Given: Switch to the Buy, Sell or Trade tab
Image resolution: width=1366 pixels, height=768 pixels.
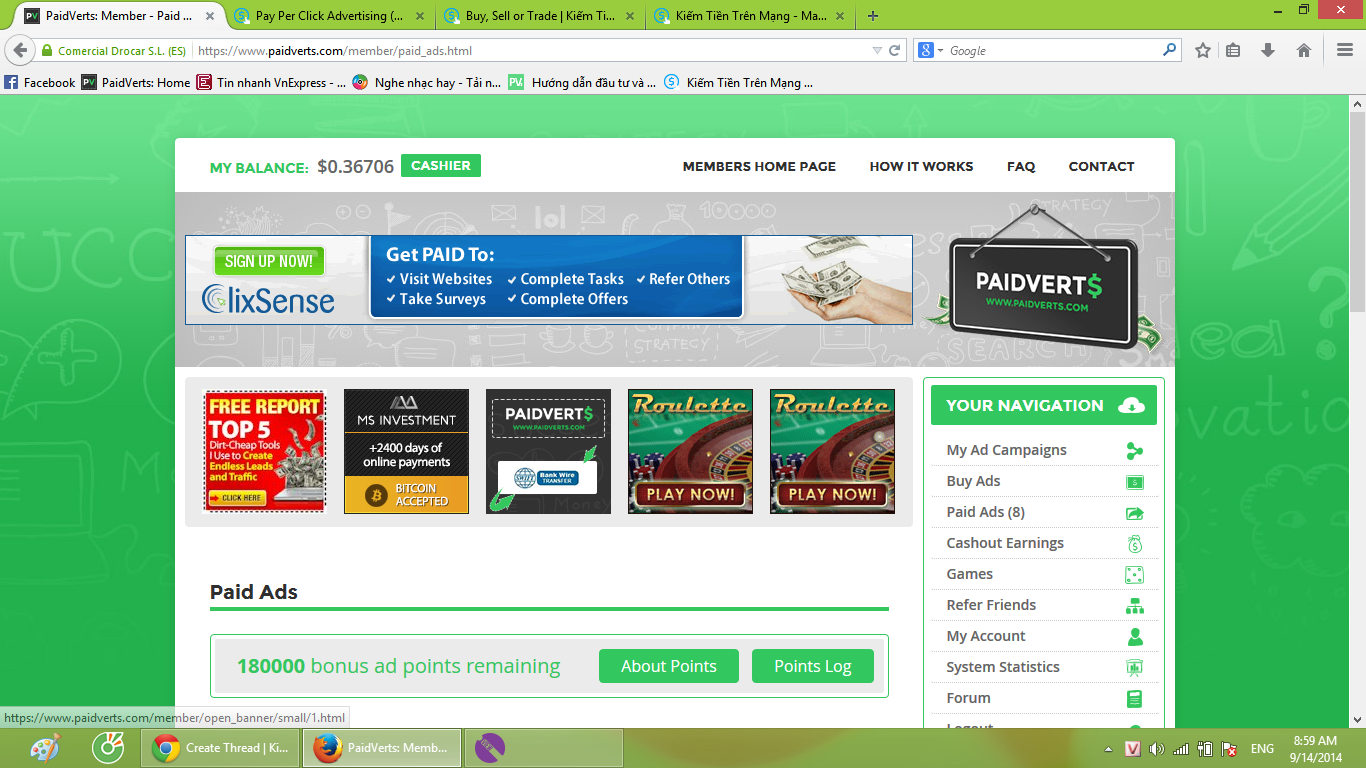Looking at the screenshot, I should [539, 16].
